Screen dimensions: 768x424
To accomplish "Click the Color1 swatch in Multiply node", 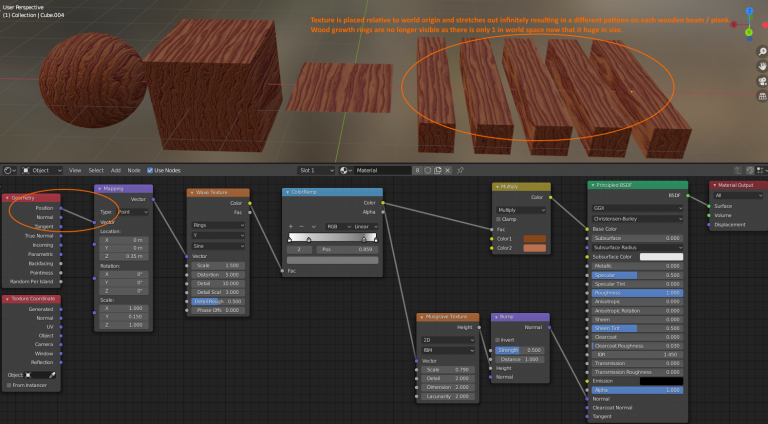I will pyautogui.click(x=534, y=238).
